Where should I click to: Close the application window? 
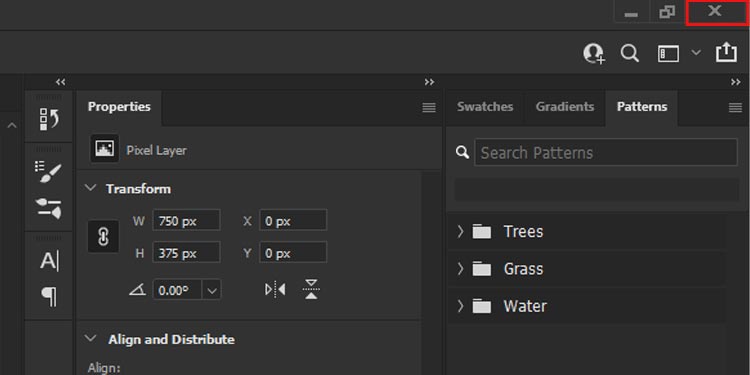click(715, 12)
